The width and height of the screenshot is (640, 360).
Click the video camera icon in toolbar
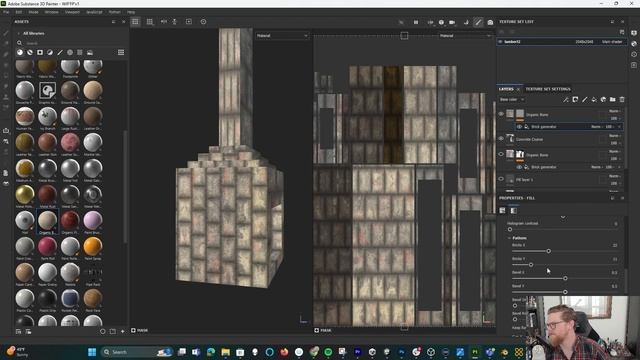click(x=452, y=22)
